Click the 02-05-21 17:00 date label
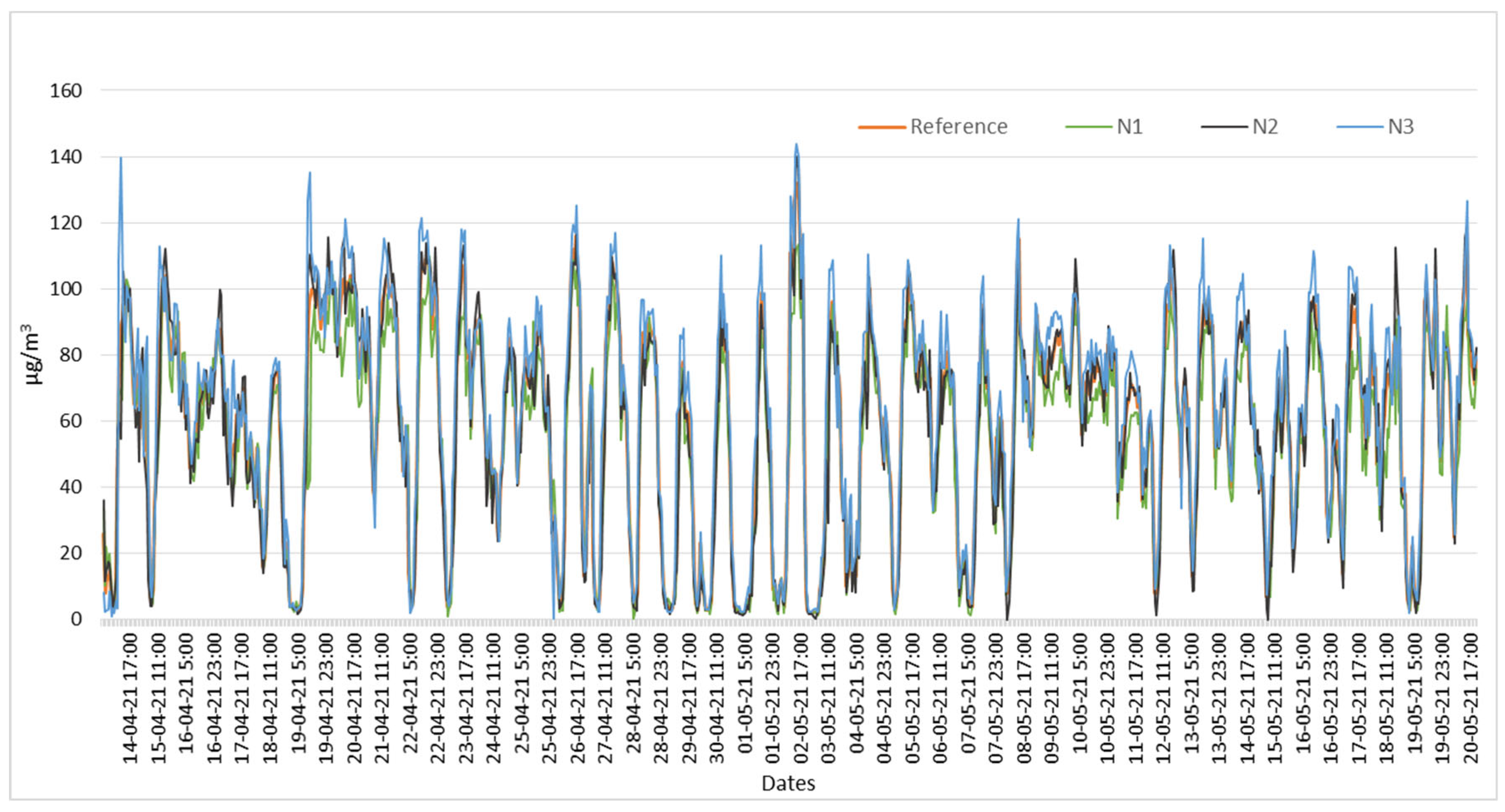 point(800,699)
